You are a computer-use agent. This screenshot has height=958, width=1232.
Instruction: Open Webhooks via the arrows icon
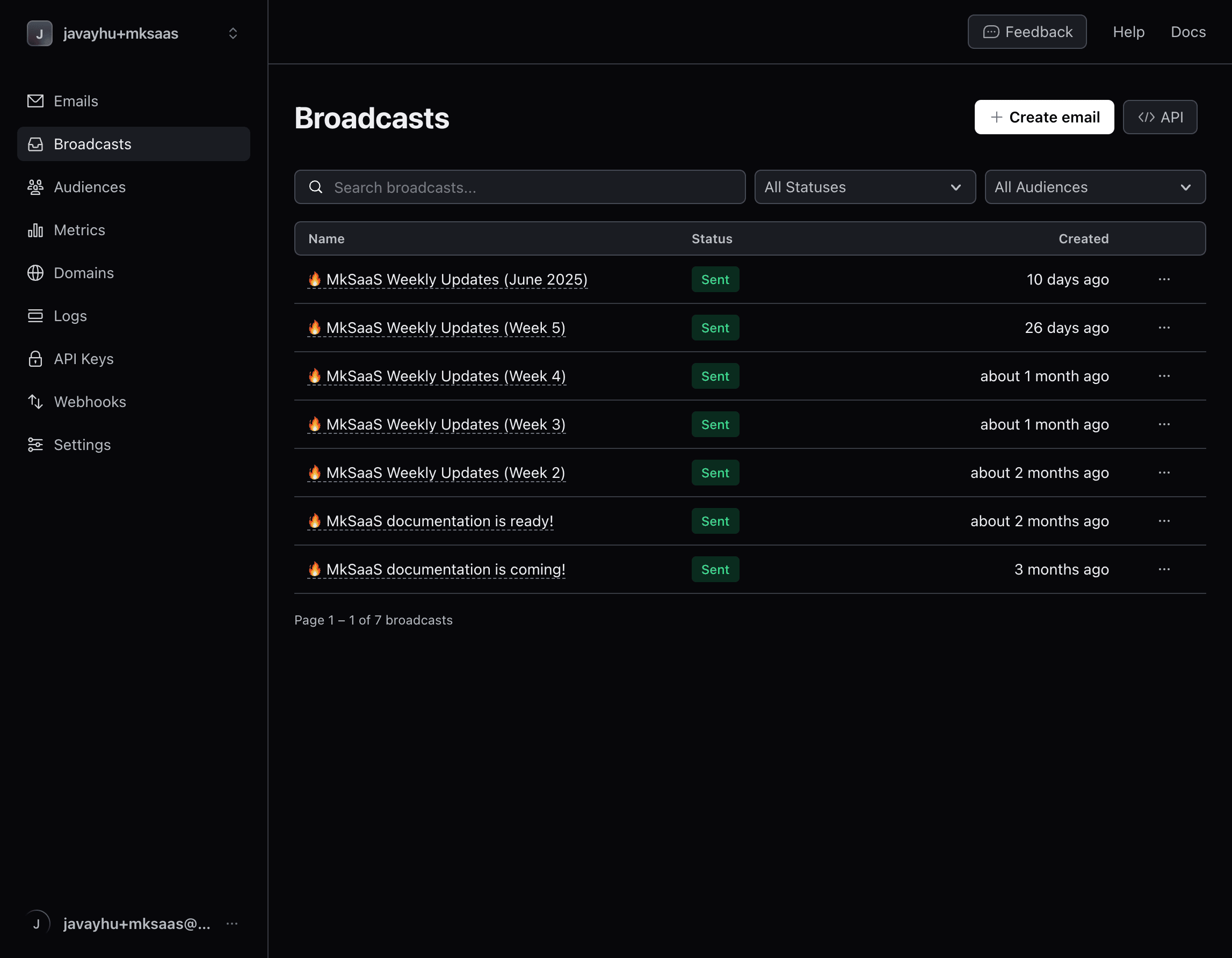(x=35, y=402)
